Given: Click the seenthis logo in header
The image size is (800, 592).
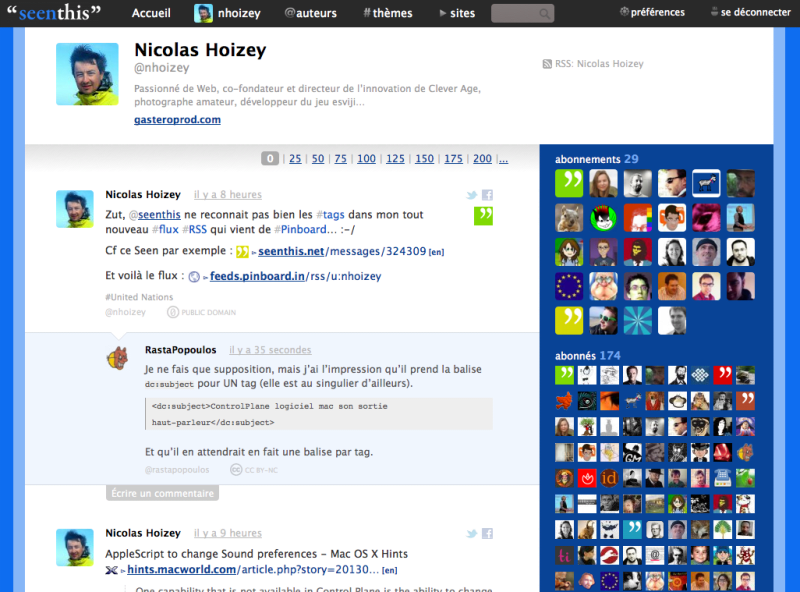Looking at the screenshot, I should (54, 12).
